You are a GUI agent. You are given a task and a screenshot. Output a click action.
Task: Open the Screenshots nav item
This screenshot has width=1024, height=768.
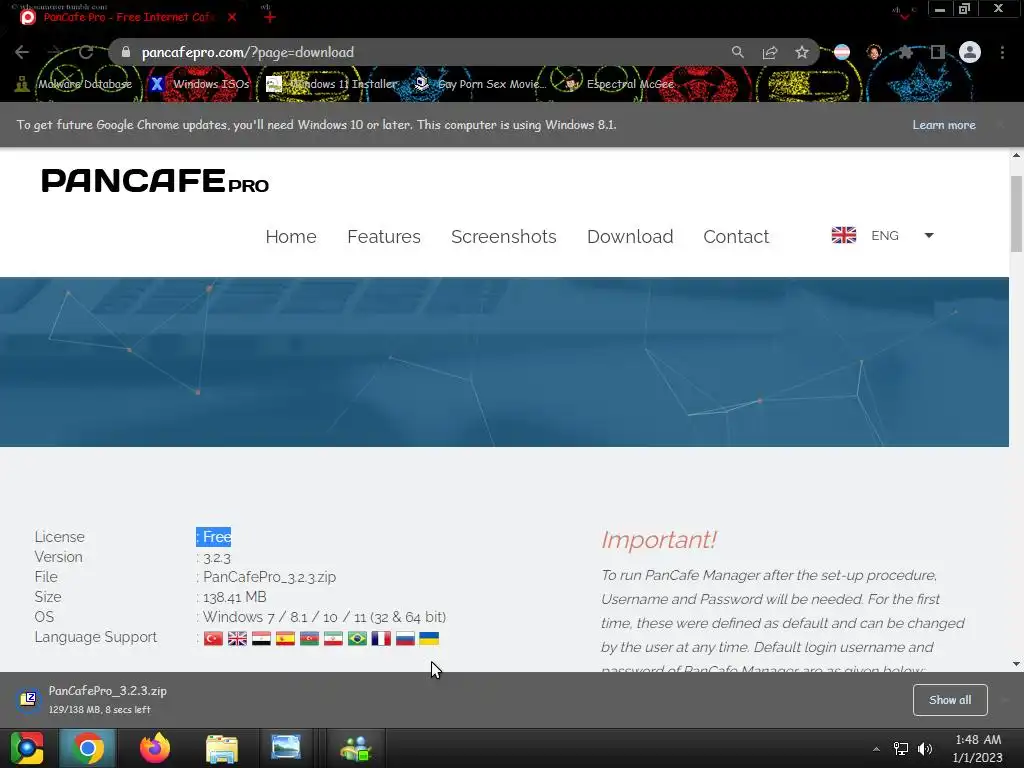click(504, 236)
